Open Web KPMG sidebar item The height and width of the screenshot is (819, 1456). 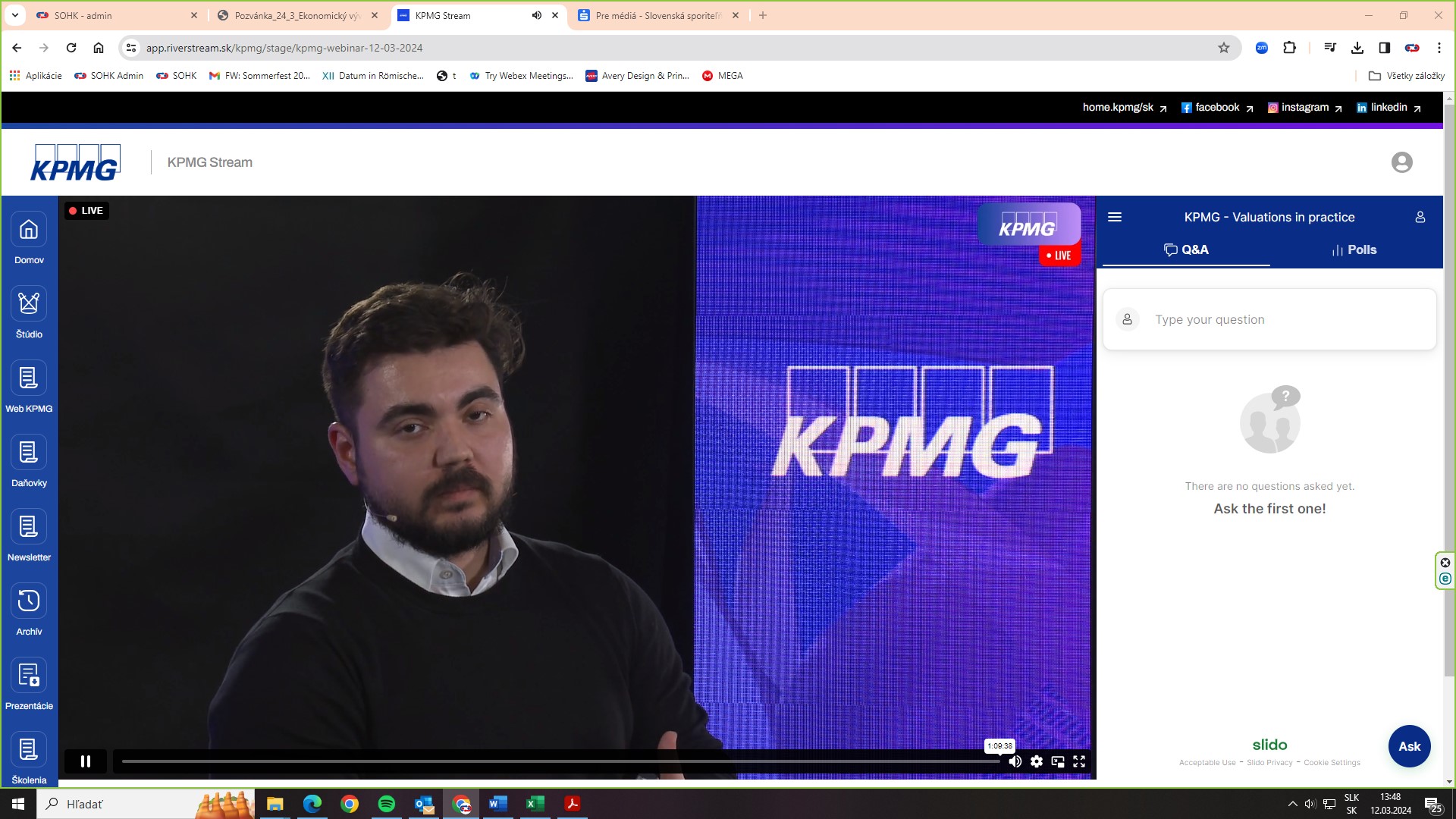pos(29,387)
